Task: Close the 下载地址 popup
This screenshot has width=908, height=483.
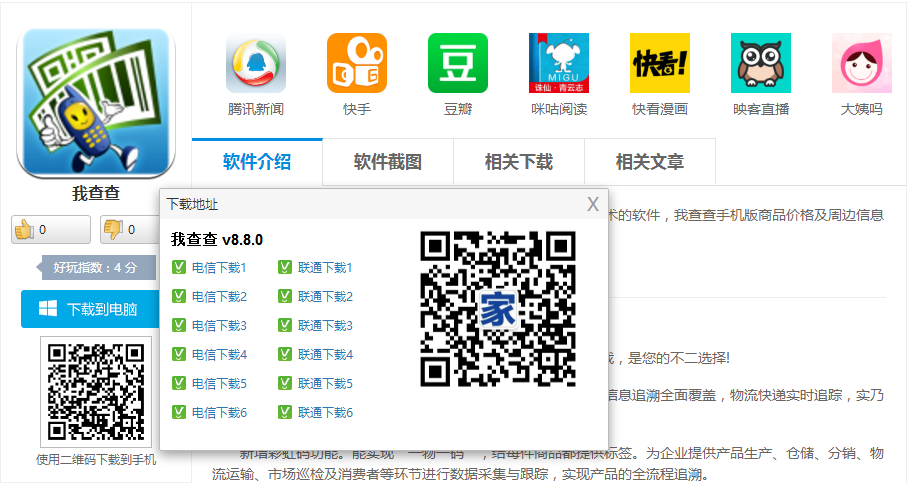Action: [593, 204]
